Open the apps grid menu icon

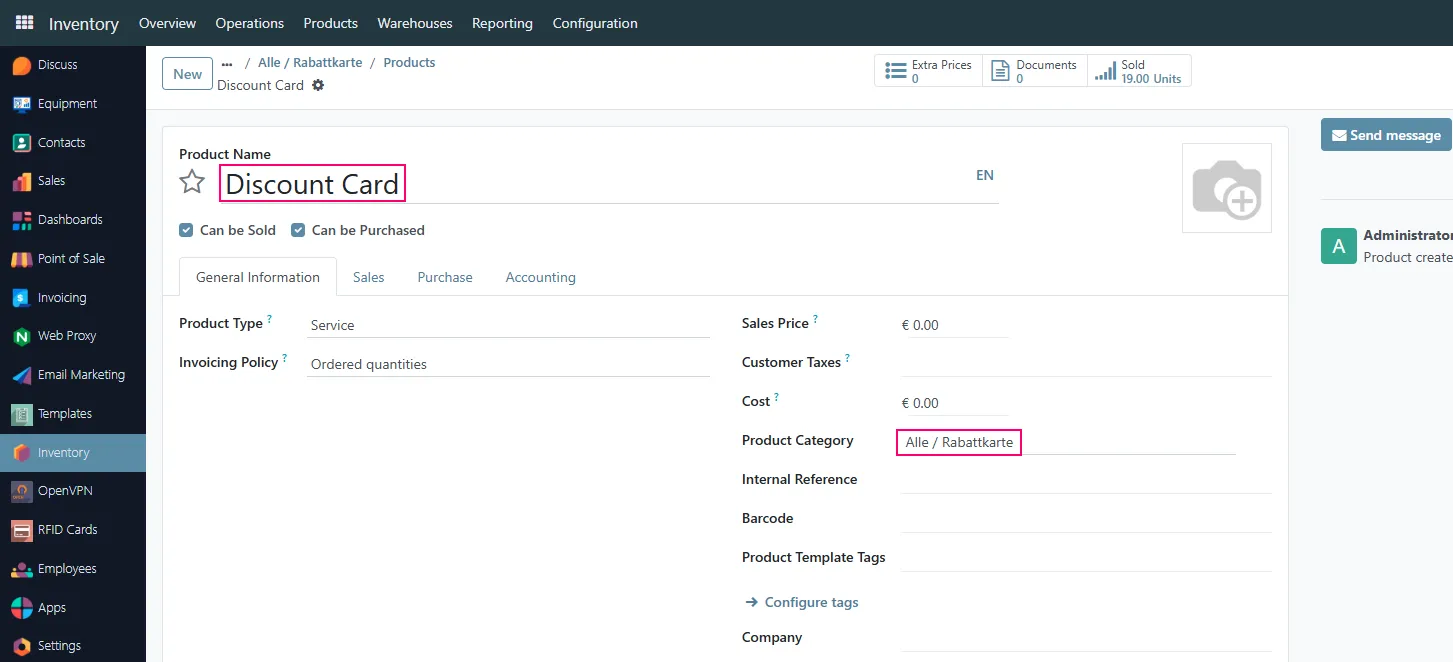[x=24, y=22]
